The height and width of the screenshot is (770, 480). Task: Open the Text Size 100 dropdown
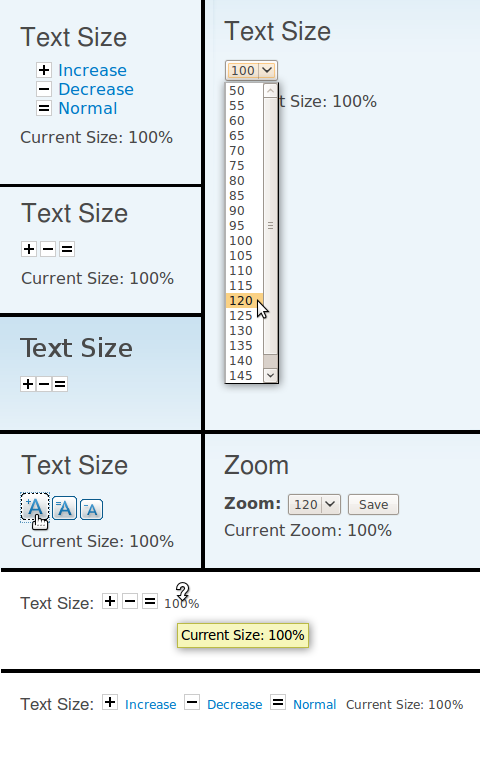[251, 70]
